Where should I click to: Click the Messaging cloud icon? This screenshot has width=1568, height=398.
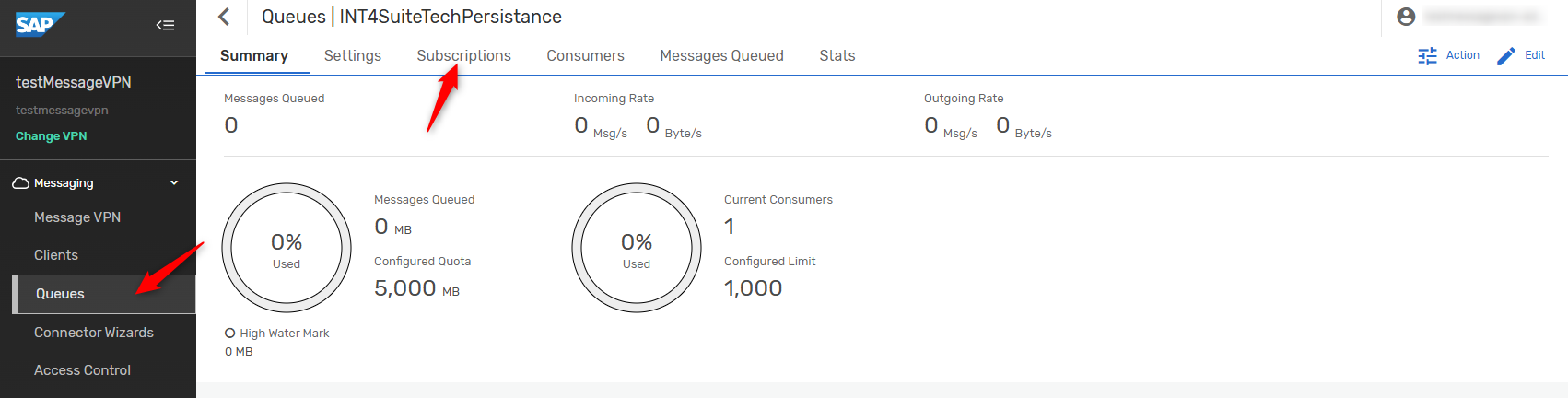pos(21,183)
